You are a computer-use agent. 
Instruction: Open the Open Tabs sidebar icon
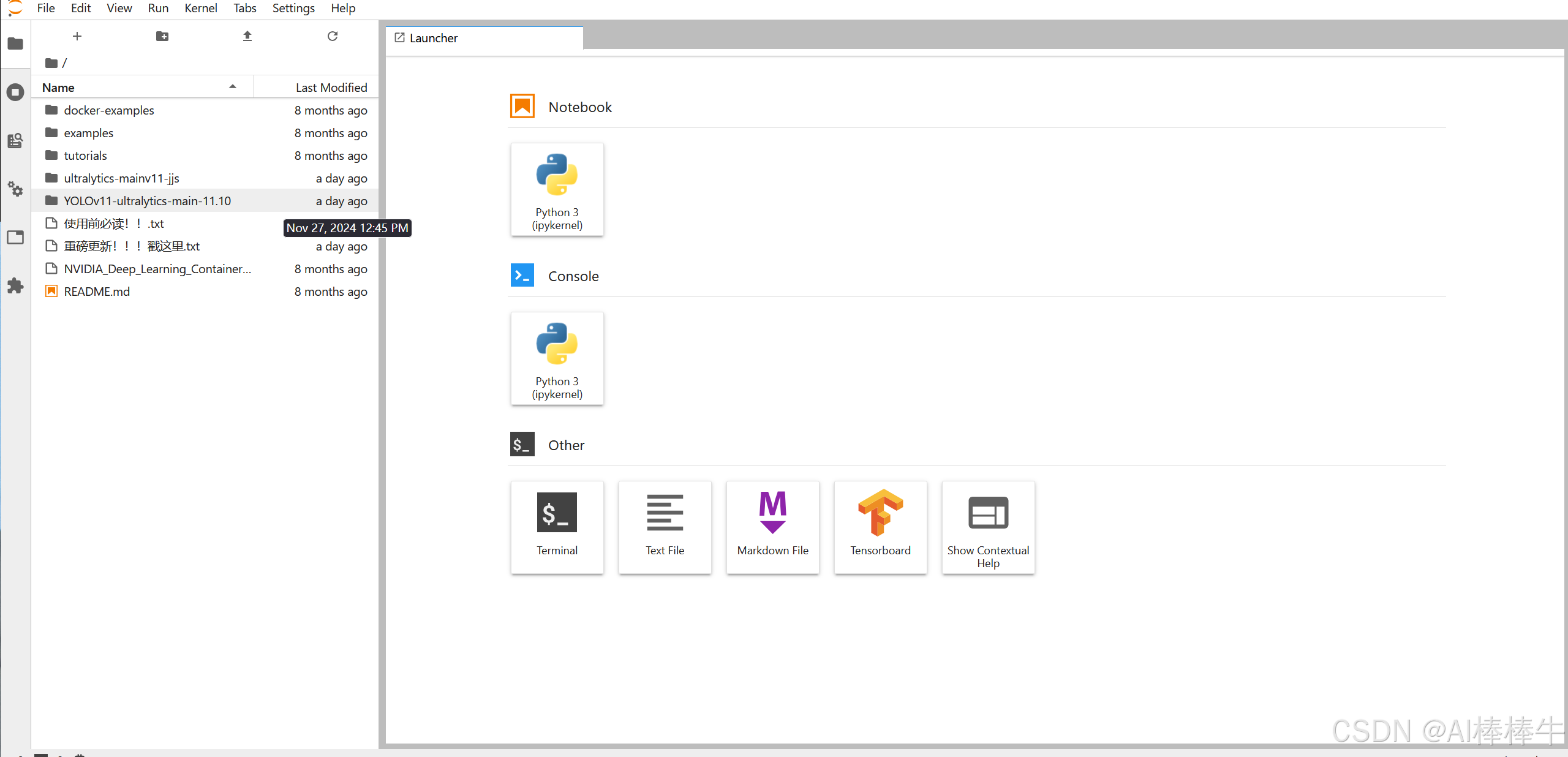pos(15,238)
